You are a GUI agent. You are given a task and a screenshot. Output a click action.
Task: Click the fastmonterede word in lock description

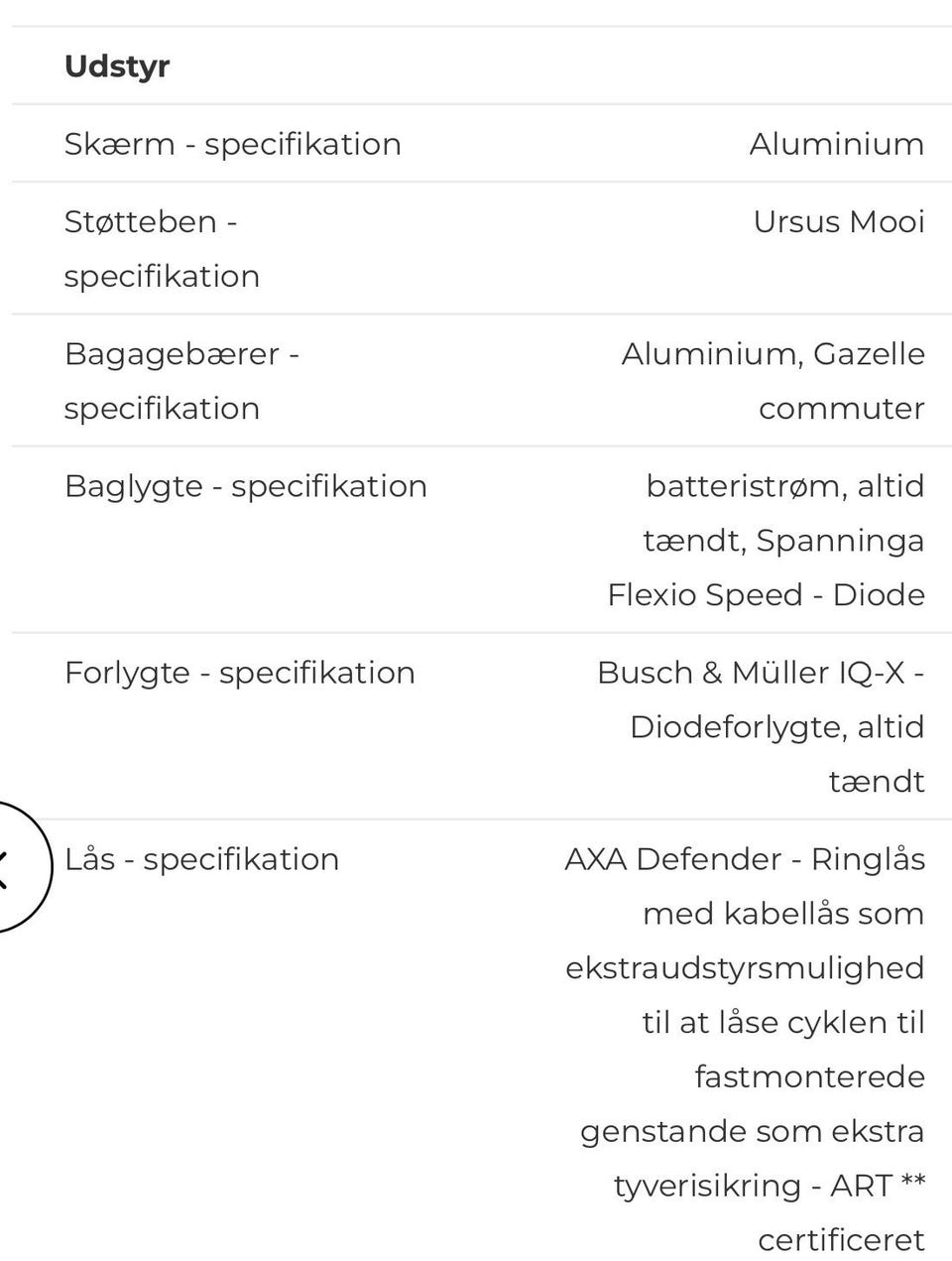pyautogui.click(x=809, y=1076)
